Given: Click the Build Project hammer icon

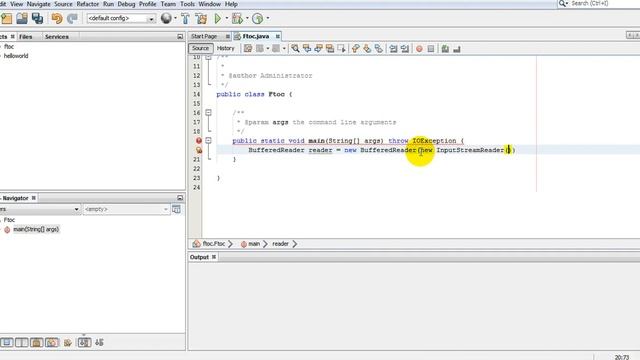Looking at the screenshot, I should pyautogui.click(x=185, y=18).
